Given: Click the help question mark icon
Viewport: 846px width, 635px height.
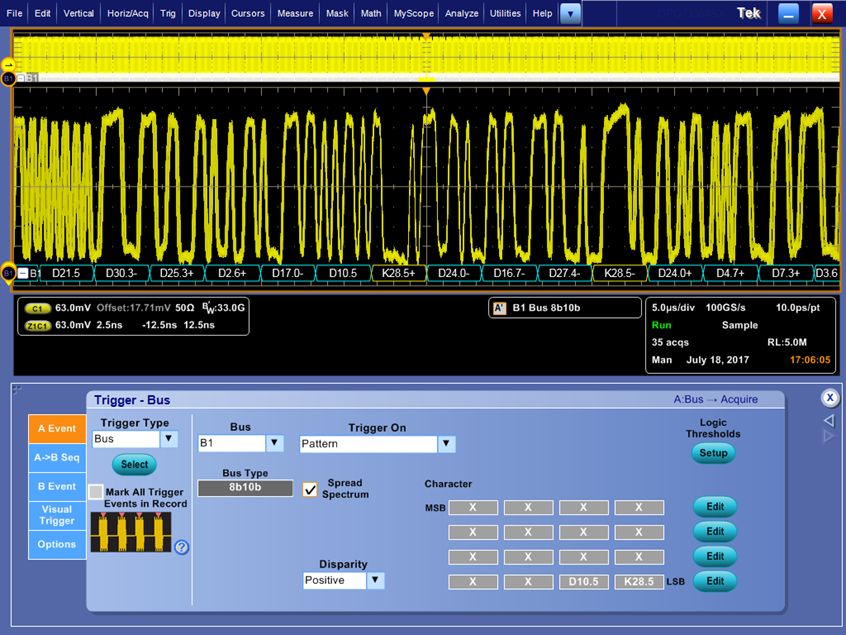Looking at the screenshot, I should click(182, 547).
